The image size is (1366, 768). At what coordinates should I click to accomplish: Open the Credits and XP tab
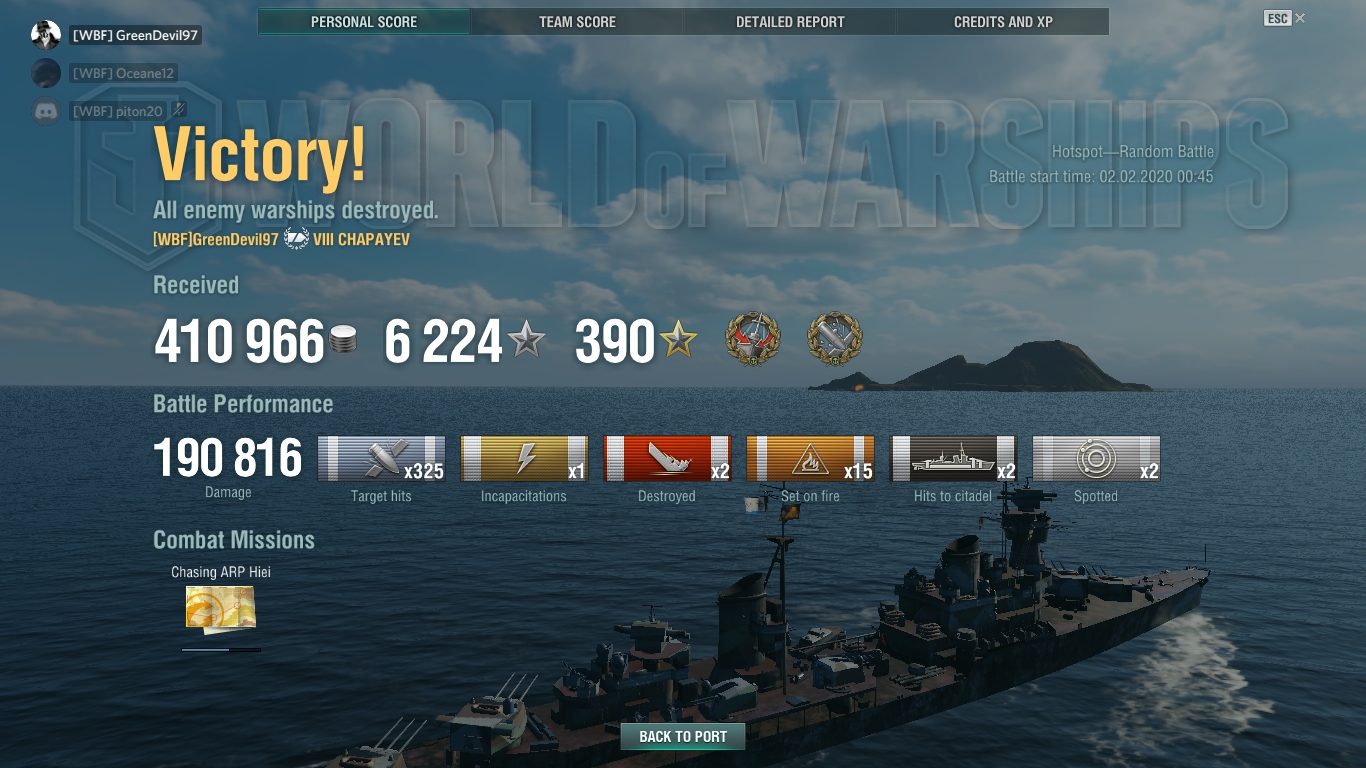pos(1003,21)
